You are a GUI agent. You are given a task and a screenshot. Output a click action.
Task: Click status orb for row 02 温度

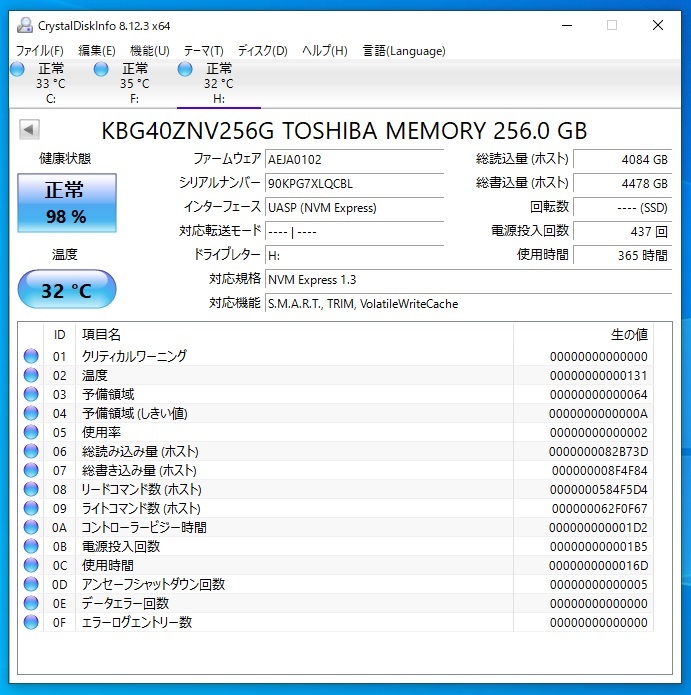31,375
